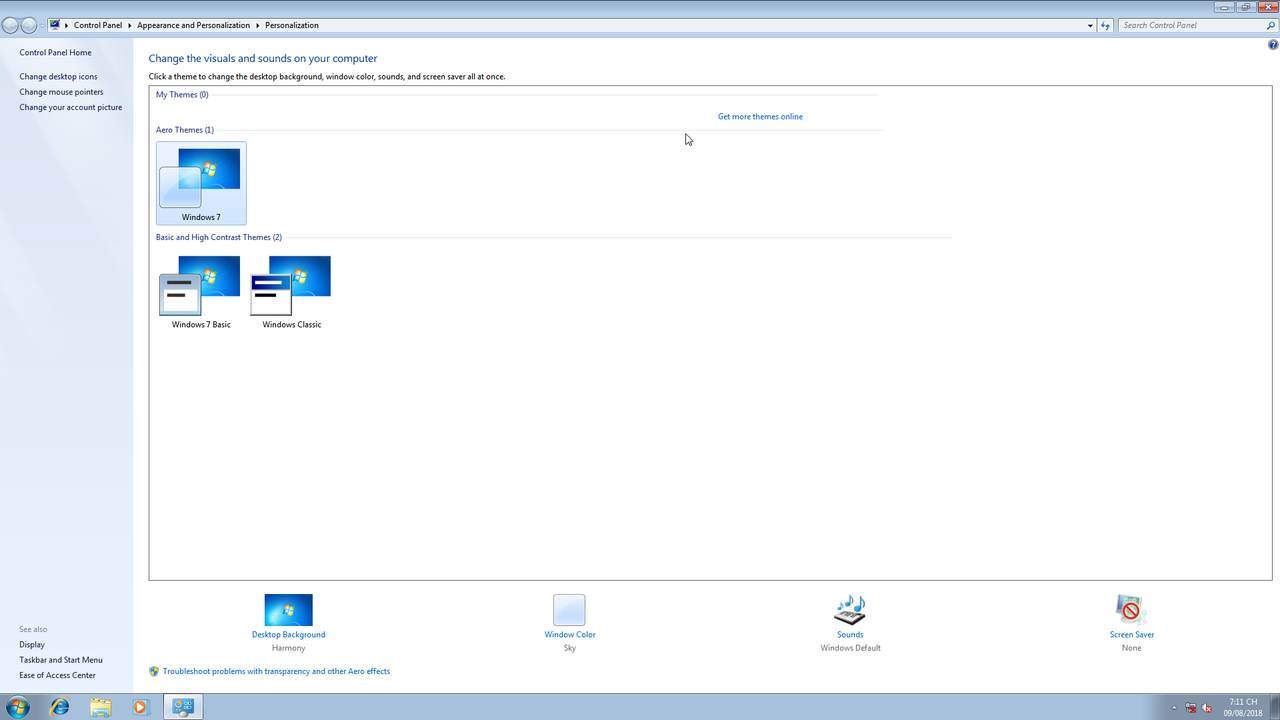Click the Window Color text link

pos(570,635)
